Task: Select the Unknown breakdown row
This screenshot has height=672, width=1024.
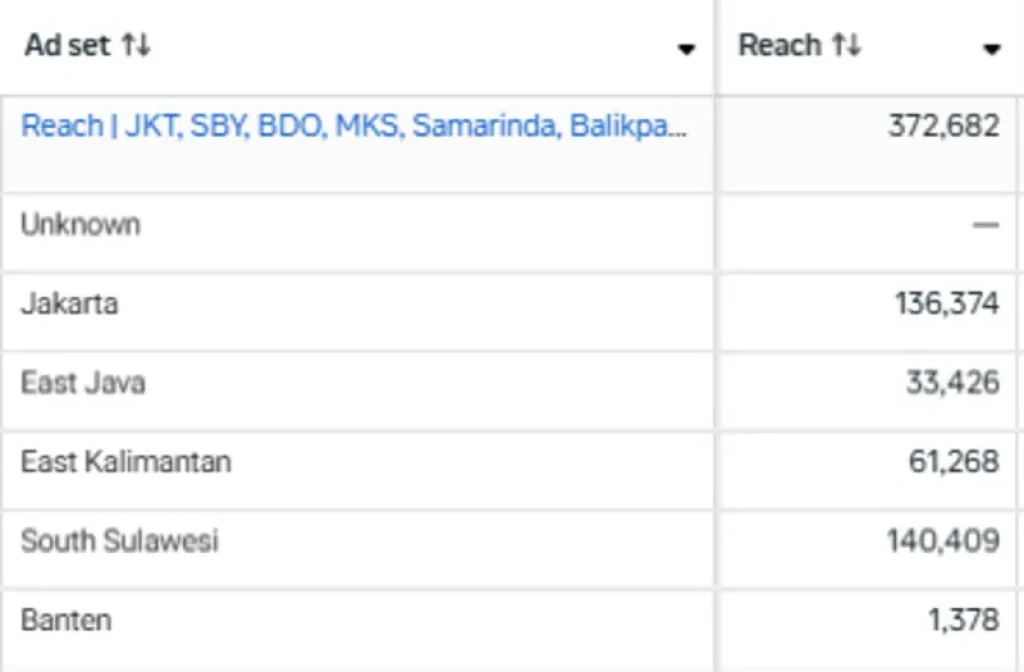Action: click(80, 224)
